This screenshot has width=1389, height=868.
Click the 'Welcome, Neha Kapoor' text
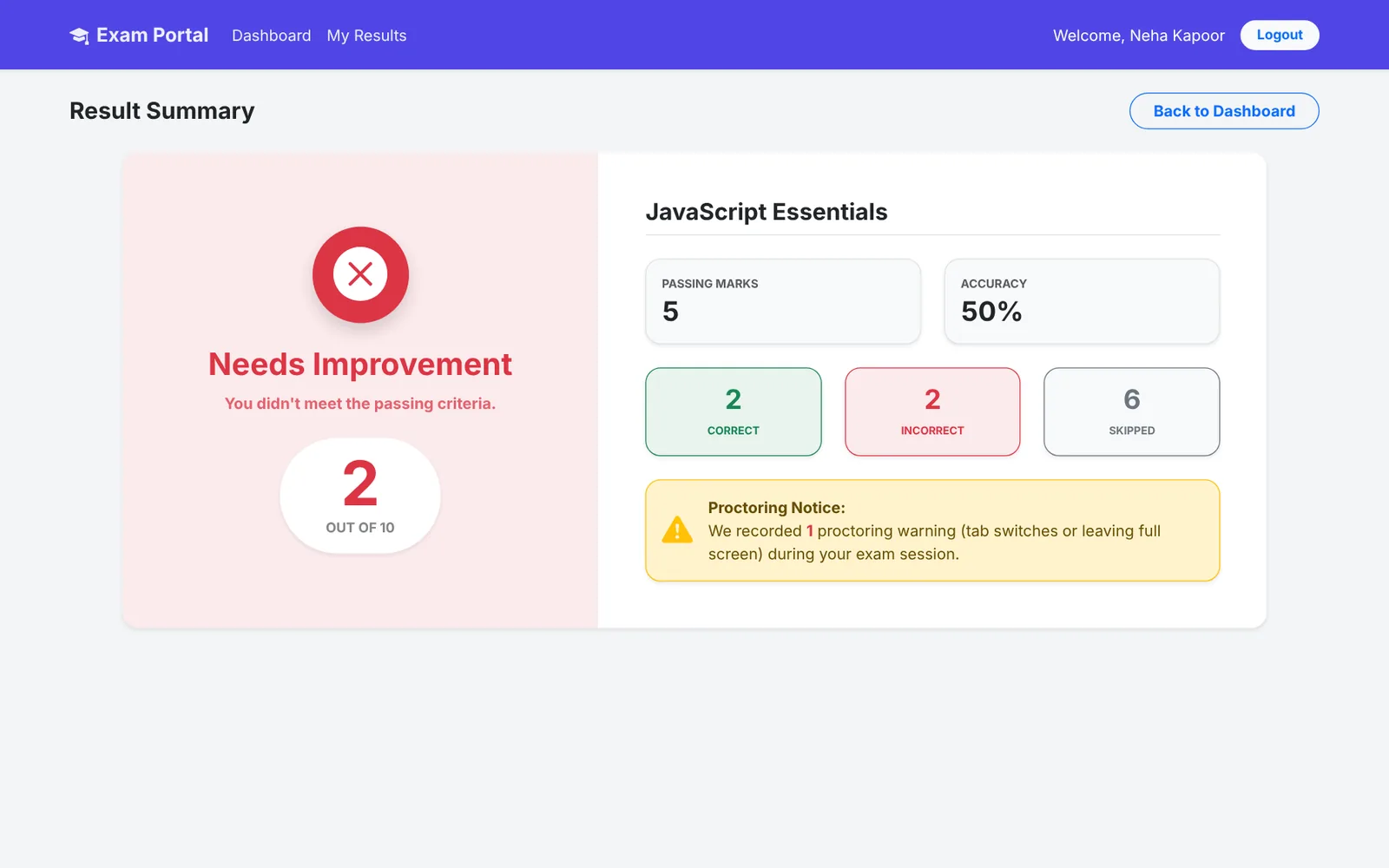coord(1139,36)
